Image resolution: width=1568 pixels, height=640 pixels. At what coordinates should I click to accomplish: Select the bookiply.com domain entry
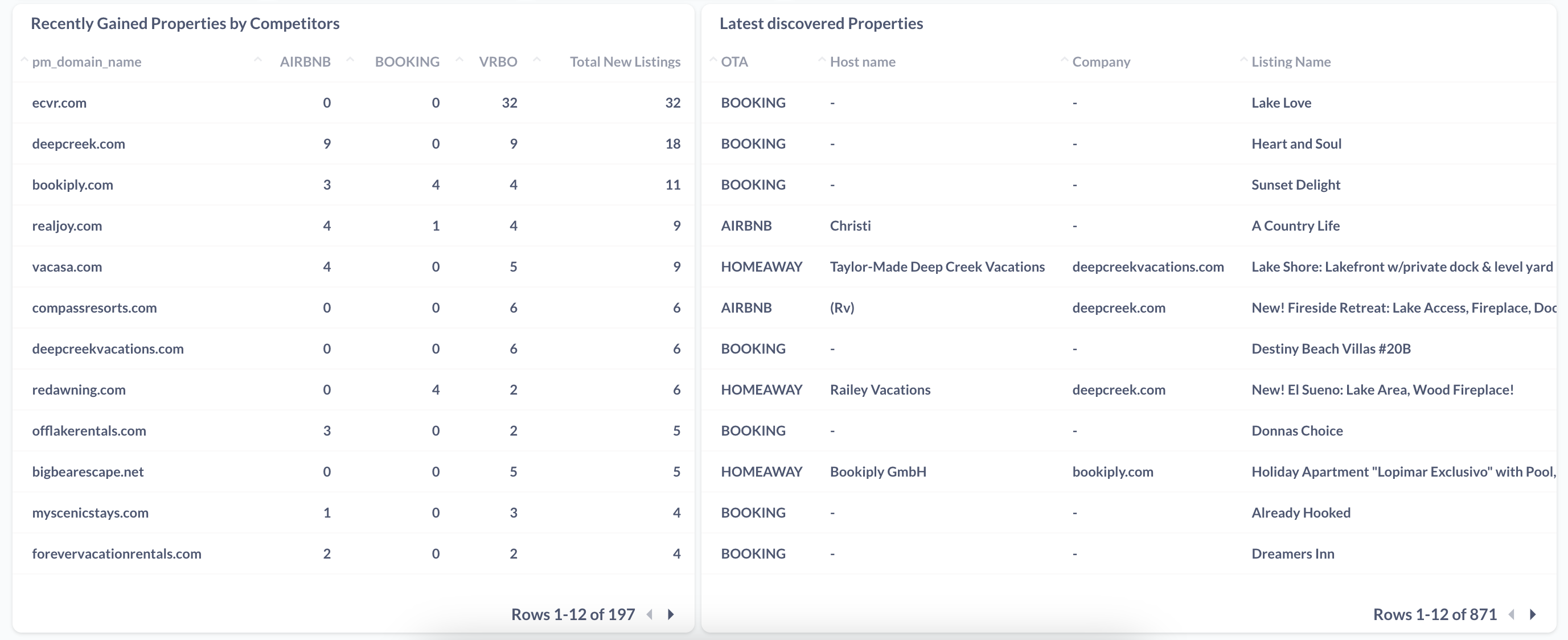[x=72, y=184]
